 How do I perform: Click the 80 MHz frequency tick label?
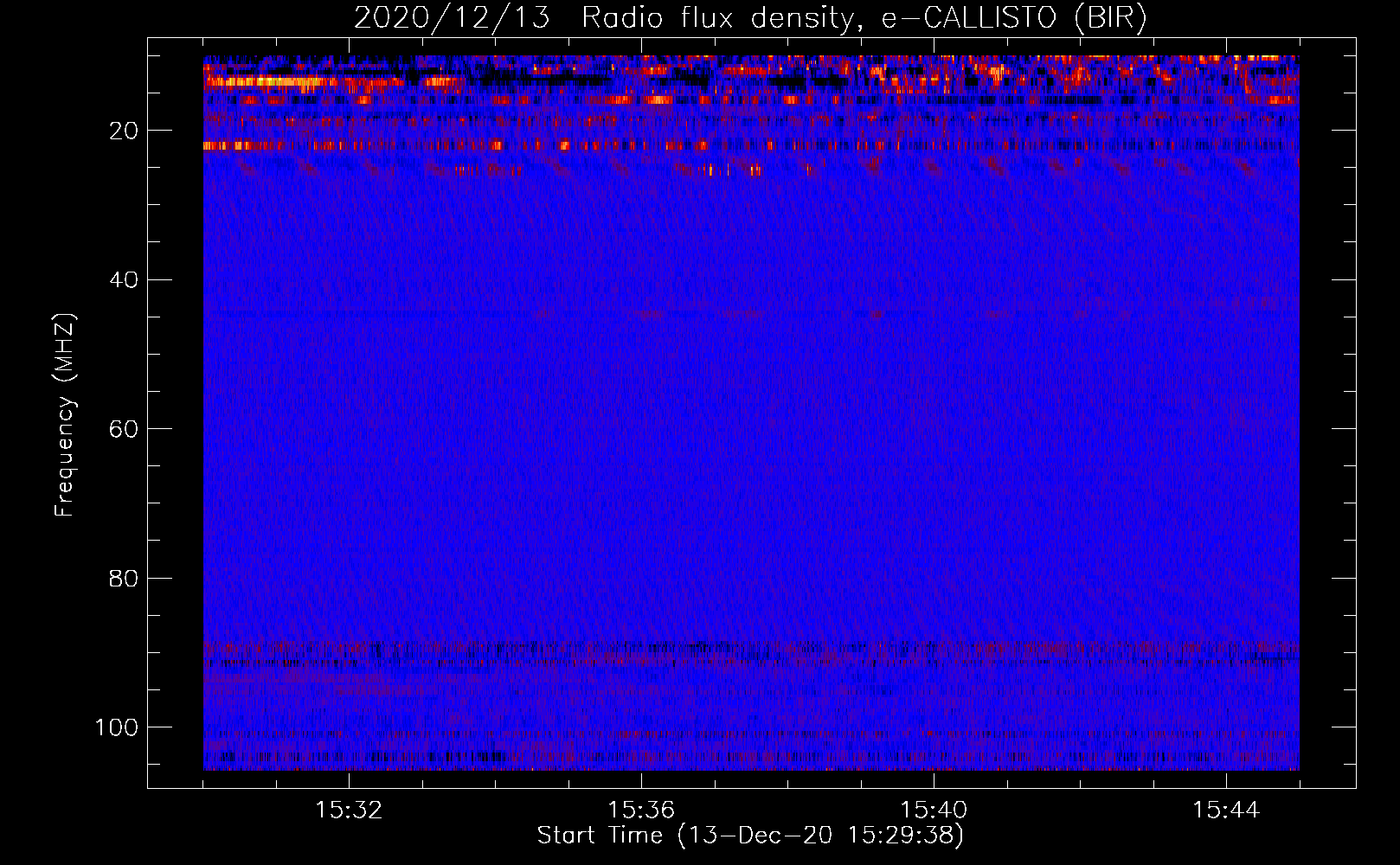coord(124,578)
